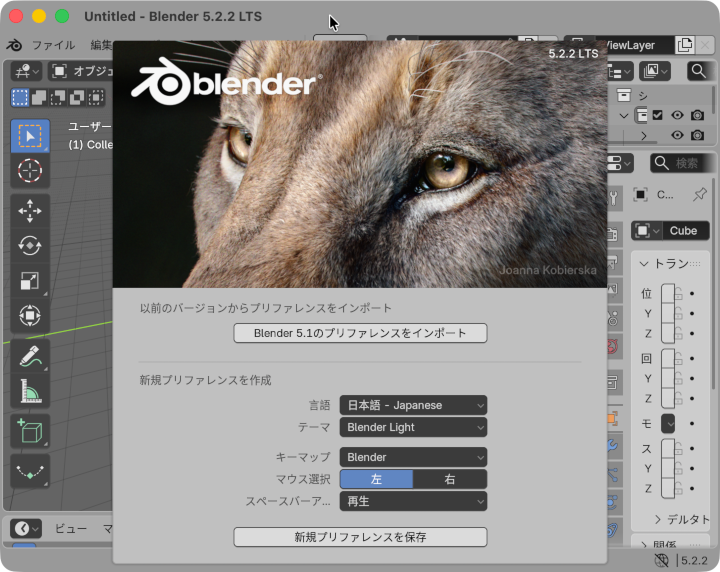Screen dimensions: 720x572
Task: Select the Add Cube tool
Action: coord(30,432)
